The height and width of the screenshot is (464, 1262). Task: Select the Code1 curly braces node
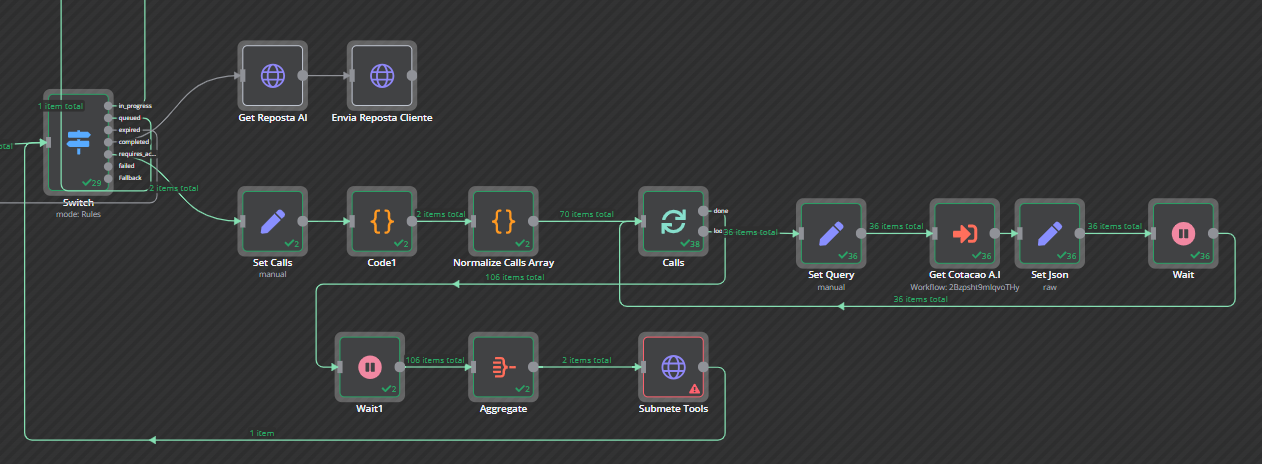click(x=381, y=221)
